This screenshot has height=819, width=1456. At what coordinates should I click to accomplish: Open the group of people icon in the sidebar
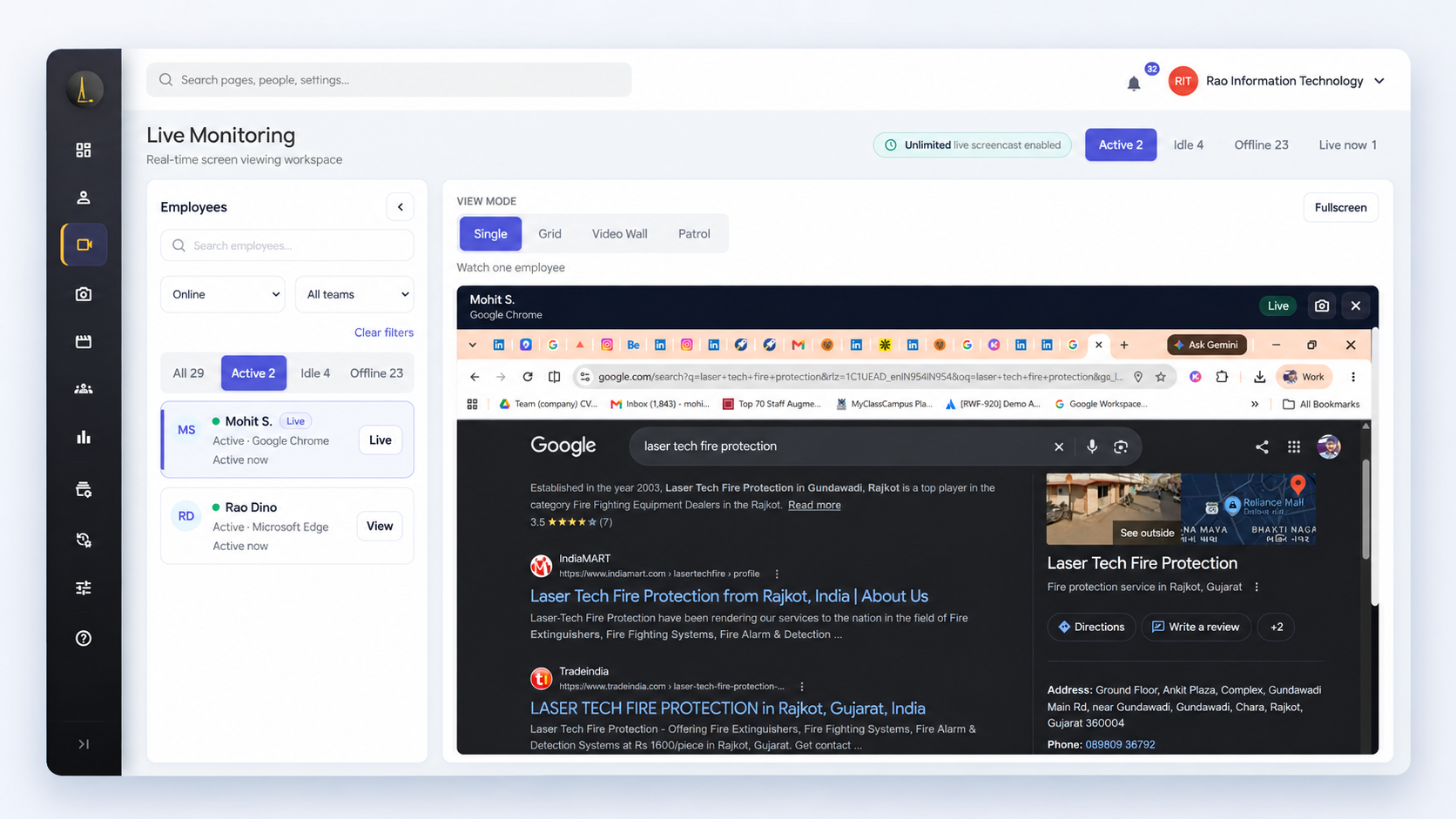point(84,389)
